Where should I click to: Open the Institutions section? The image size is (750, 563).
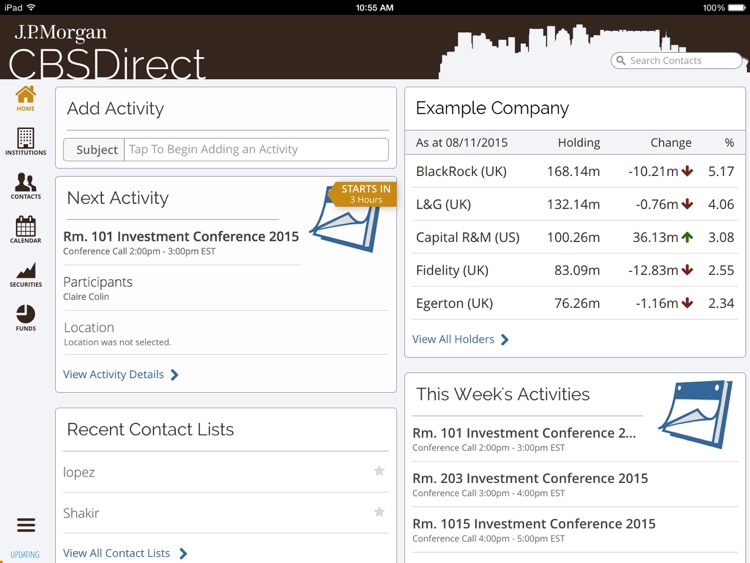[25, 141]
